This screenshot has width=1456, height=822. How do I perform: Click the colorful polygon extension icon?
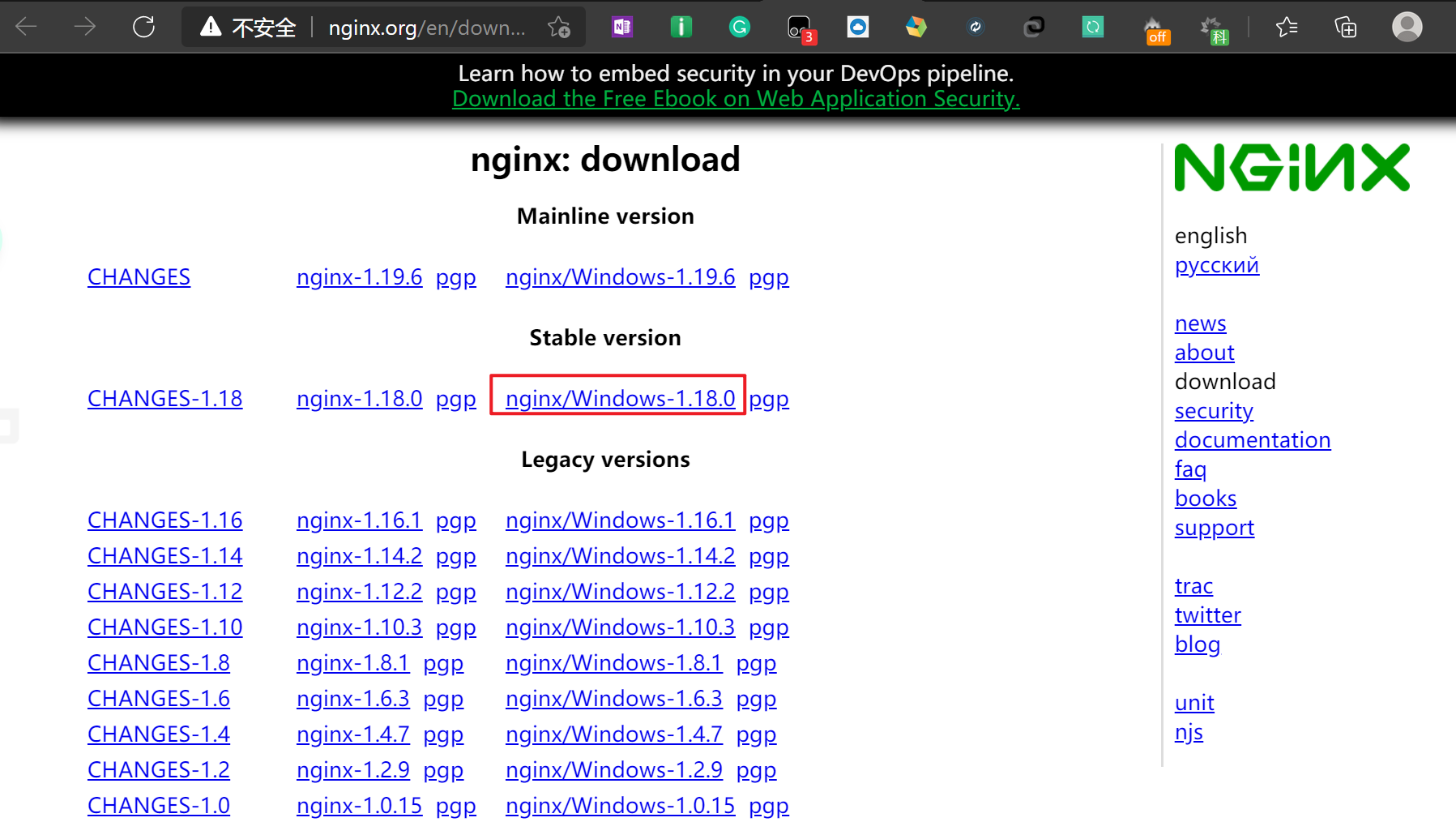coord(916,28)
